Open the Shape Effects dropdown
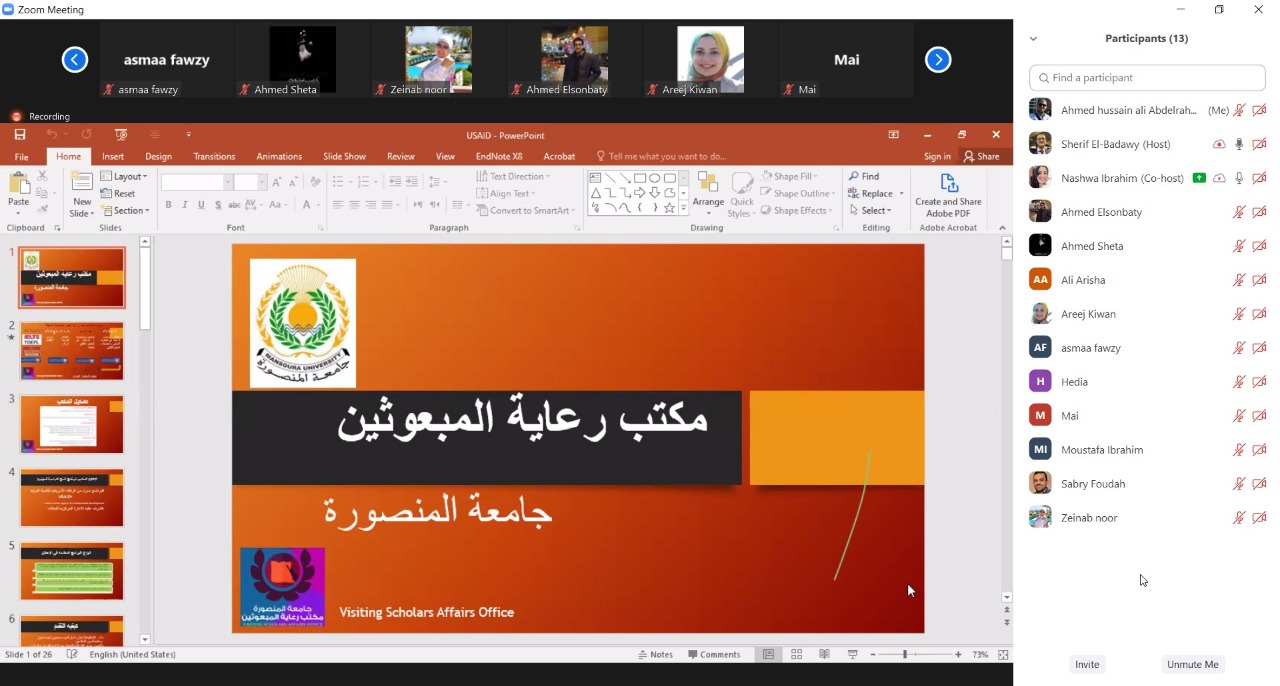This screenshot has height=686, width=1280. [798, 210]
